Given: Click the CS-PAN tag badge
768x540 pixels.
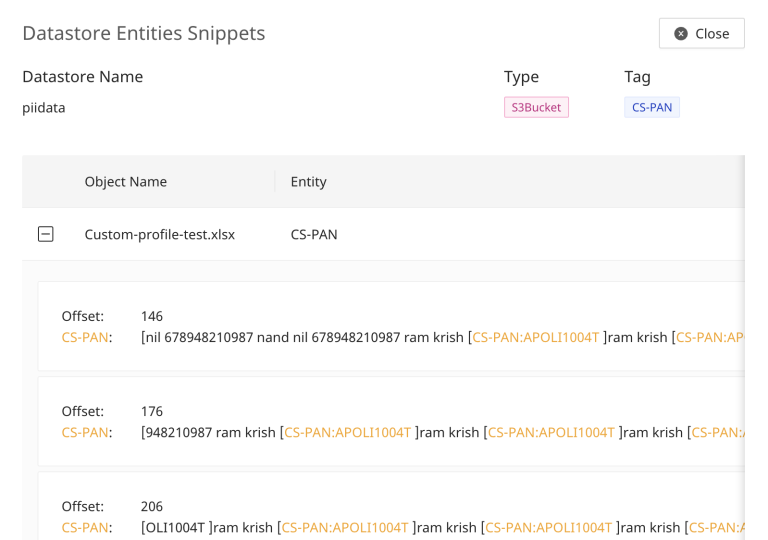Looking at the screenshot, I should coord(651,107).
